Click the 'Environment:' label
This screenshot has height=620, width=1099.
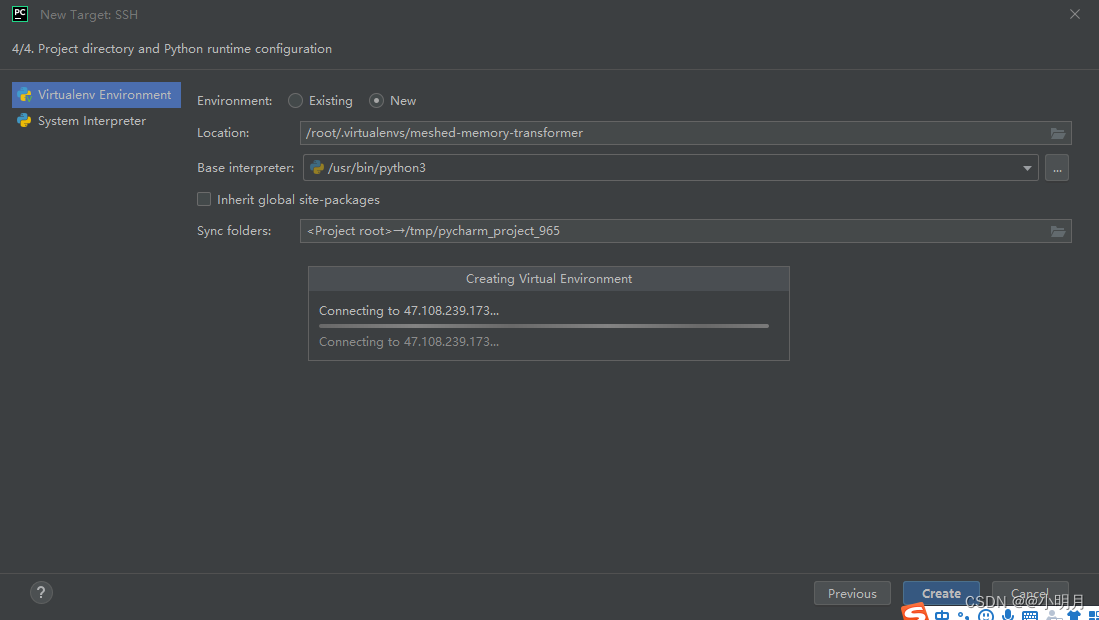point(235,101)
